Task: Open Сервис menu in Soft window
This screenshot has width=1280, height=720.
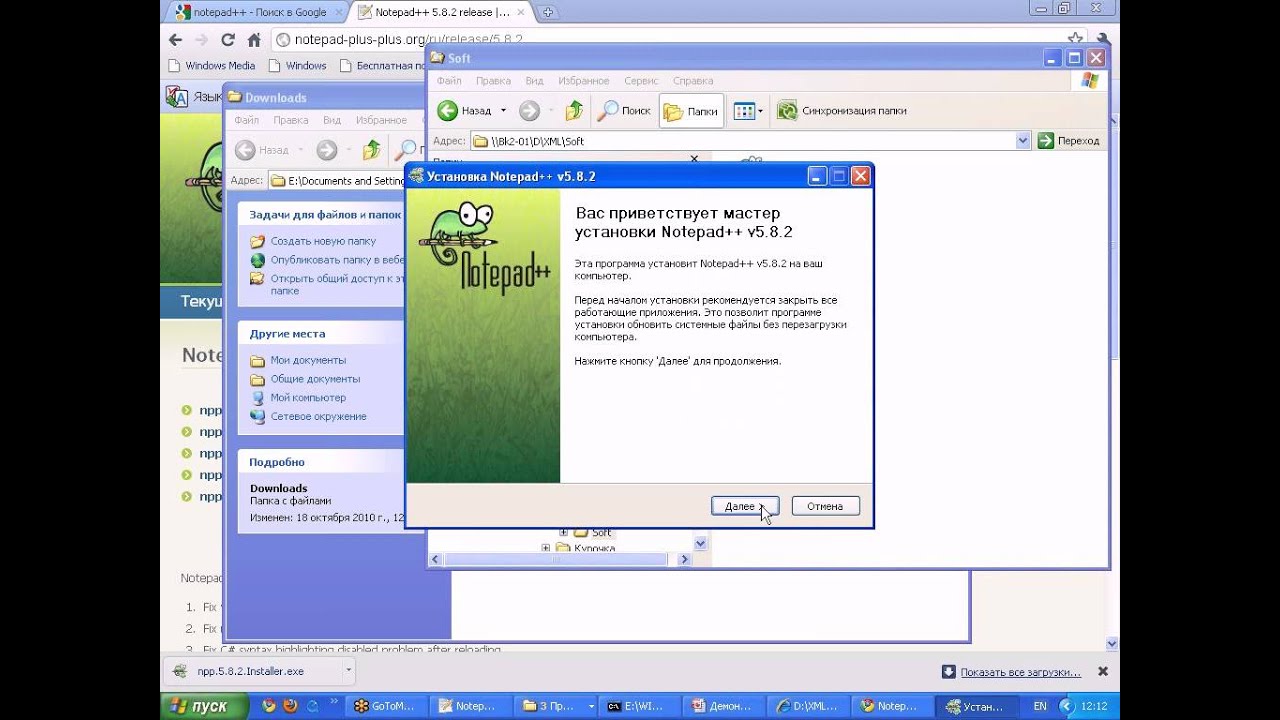Action: 641,81
